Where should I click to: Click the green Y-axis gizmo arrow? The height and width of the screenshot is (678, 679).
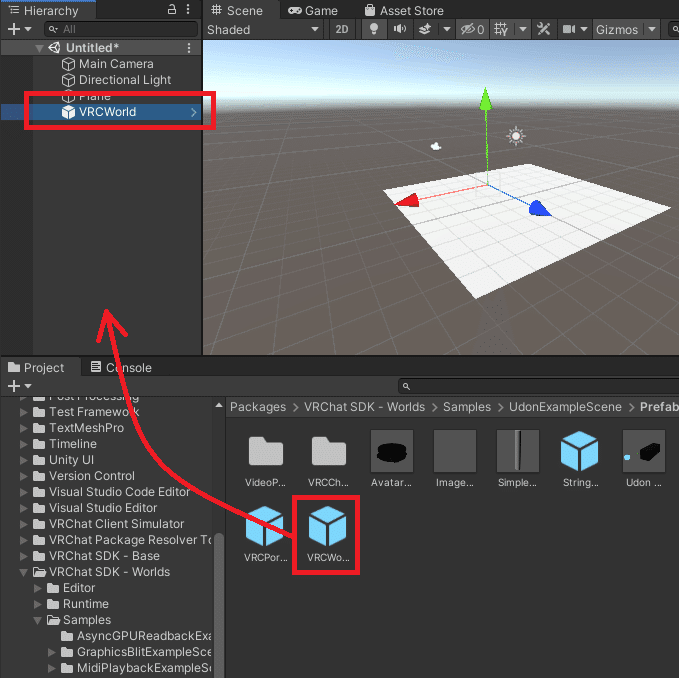[x=485, y=99]
